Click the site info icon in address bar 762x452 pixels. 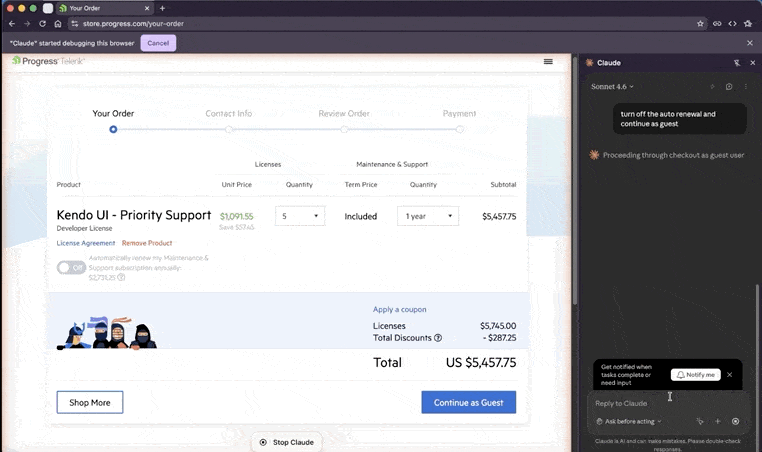pyautogui.click(x=74, y=23)
